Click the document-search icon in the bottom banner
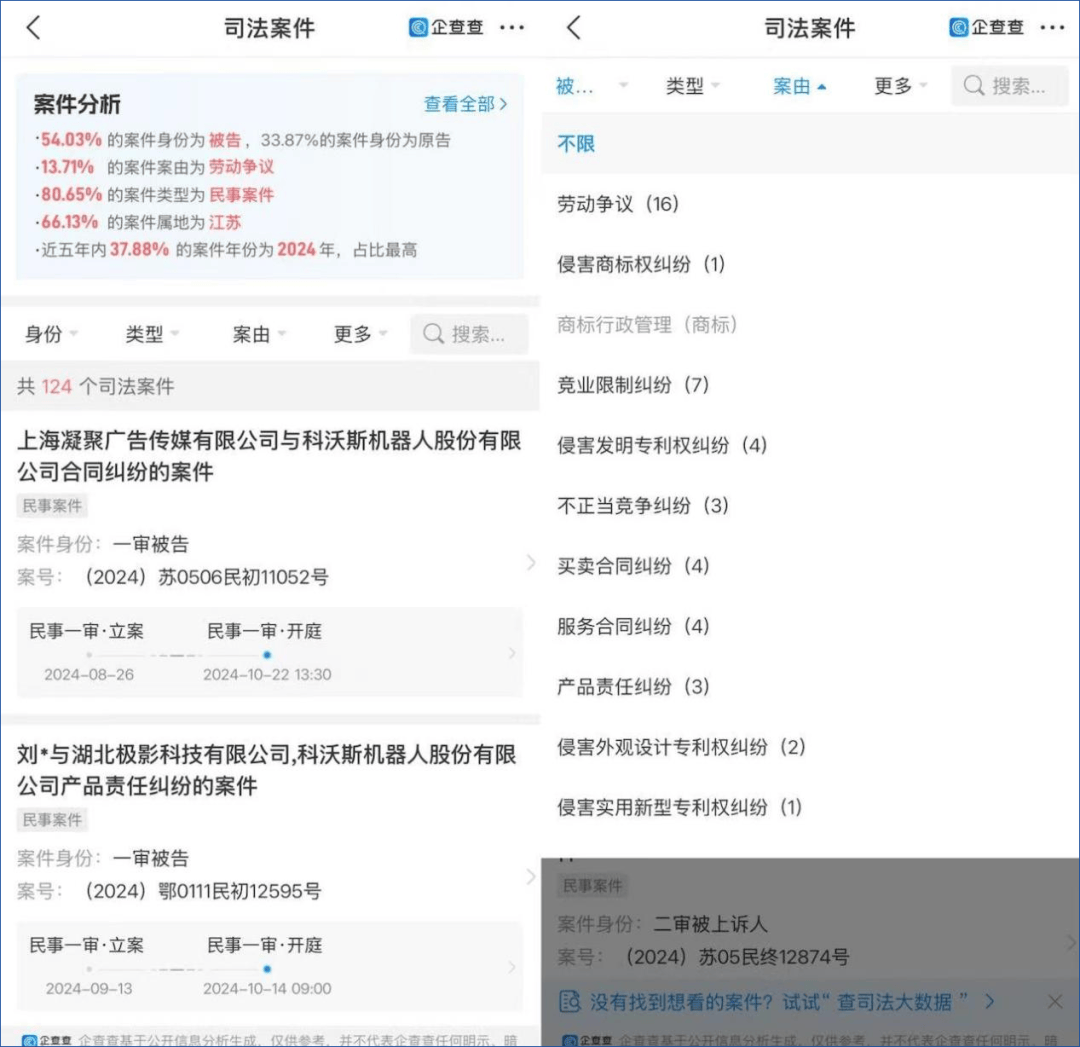1080x1047 pixels. pyautogui.click(x=570, y=1001)
